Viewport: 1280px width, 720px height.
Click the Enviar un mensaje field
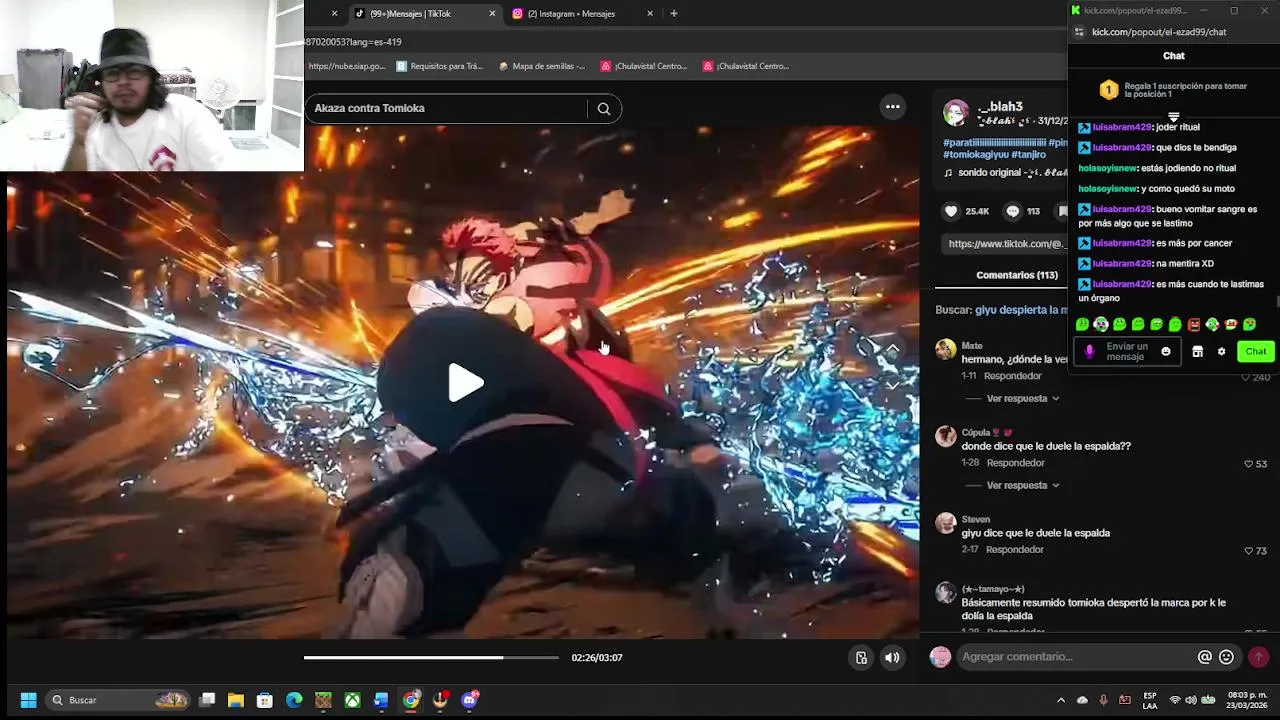1128,352
